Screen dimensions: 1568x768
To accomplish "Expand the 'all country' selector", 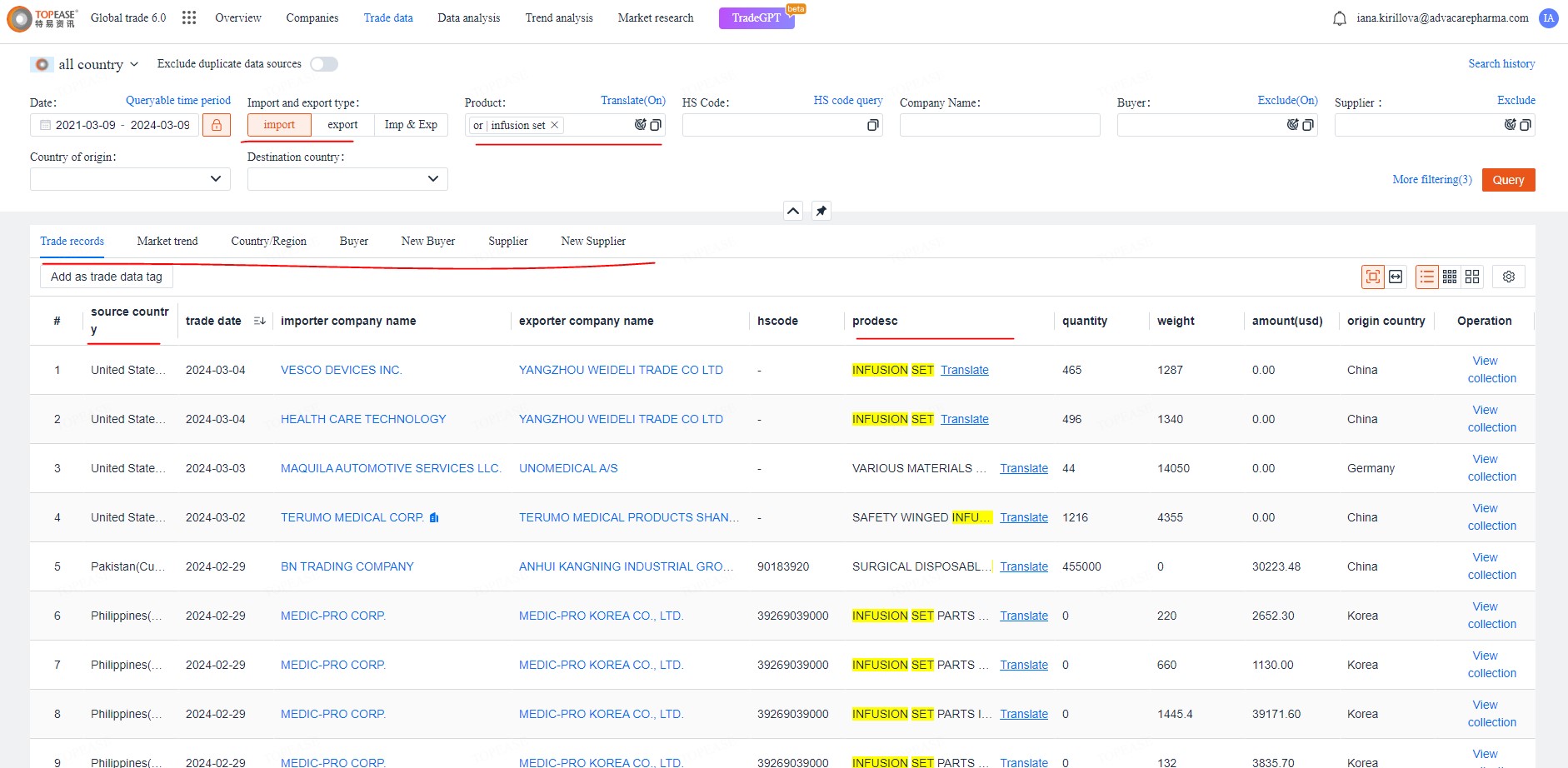I will pos(85,64).
